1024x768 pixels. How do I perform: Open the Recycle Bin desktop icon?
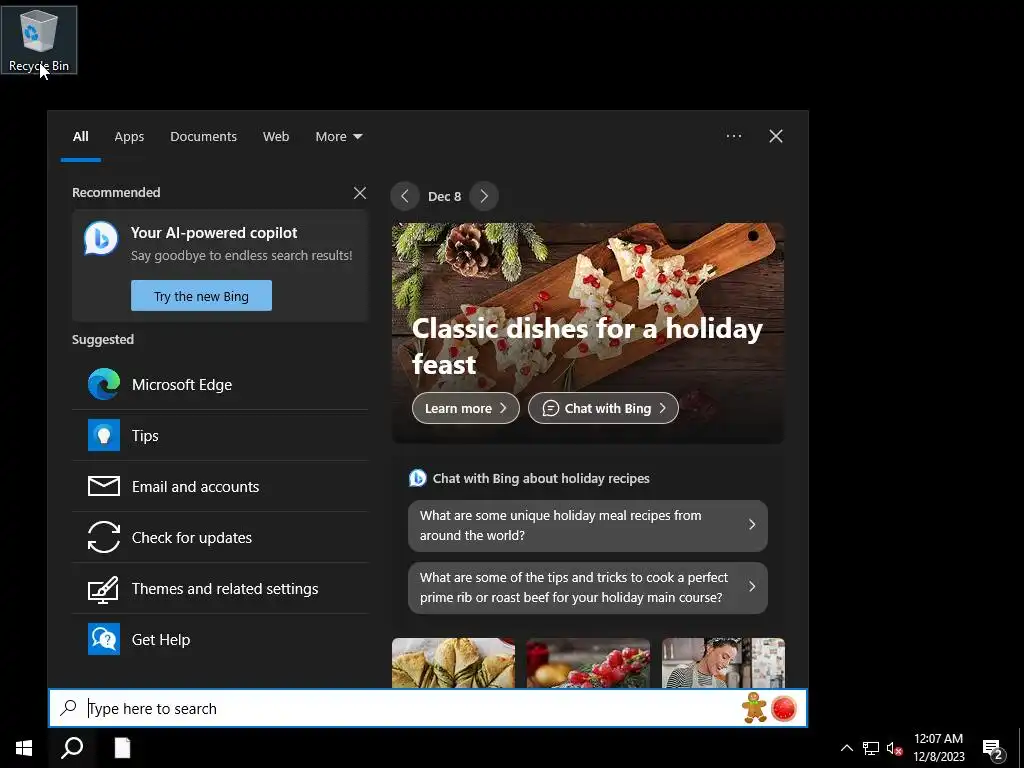pyautogui.click(x=39, y=40)
